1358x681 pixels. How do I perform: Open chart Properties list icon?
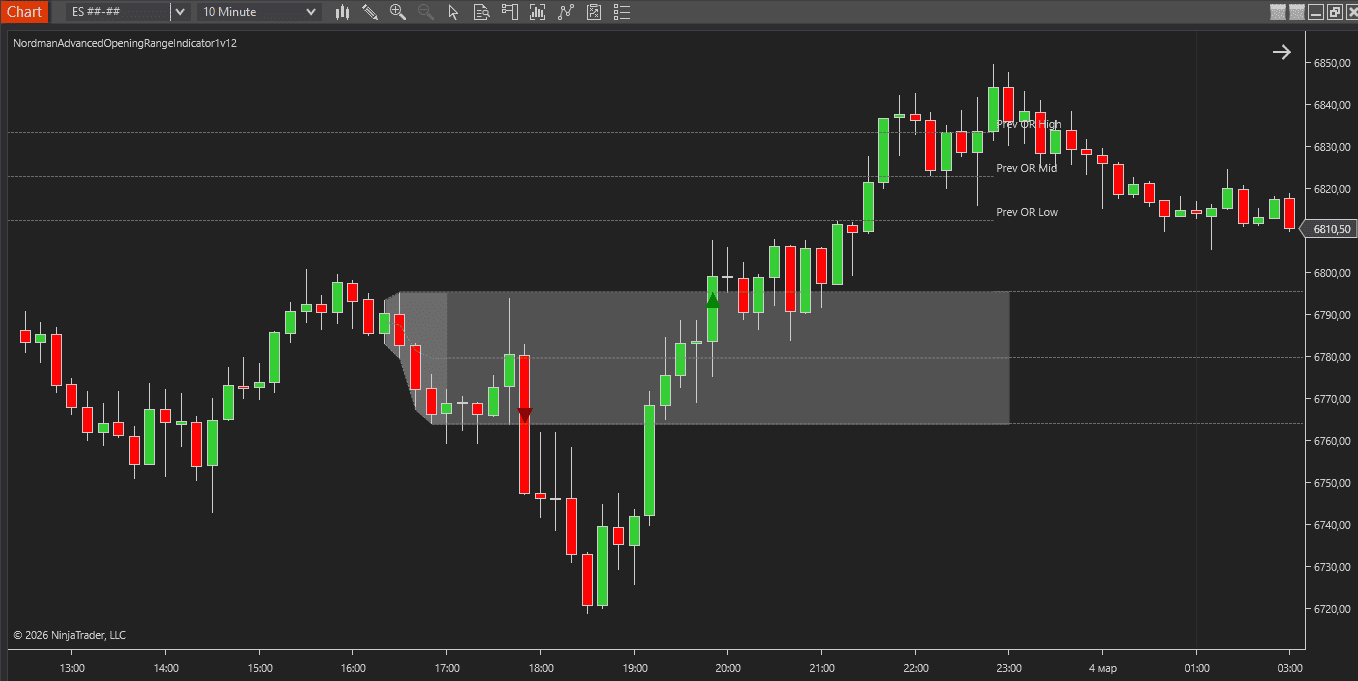(623, 12)
